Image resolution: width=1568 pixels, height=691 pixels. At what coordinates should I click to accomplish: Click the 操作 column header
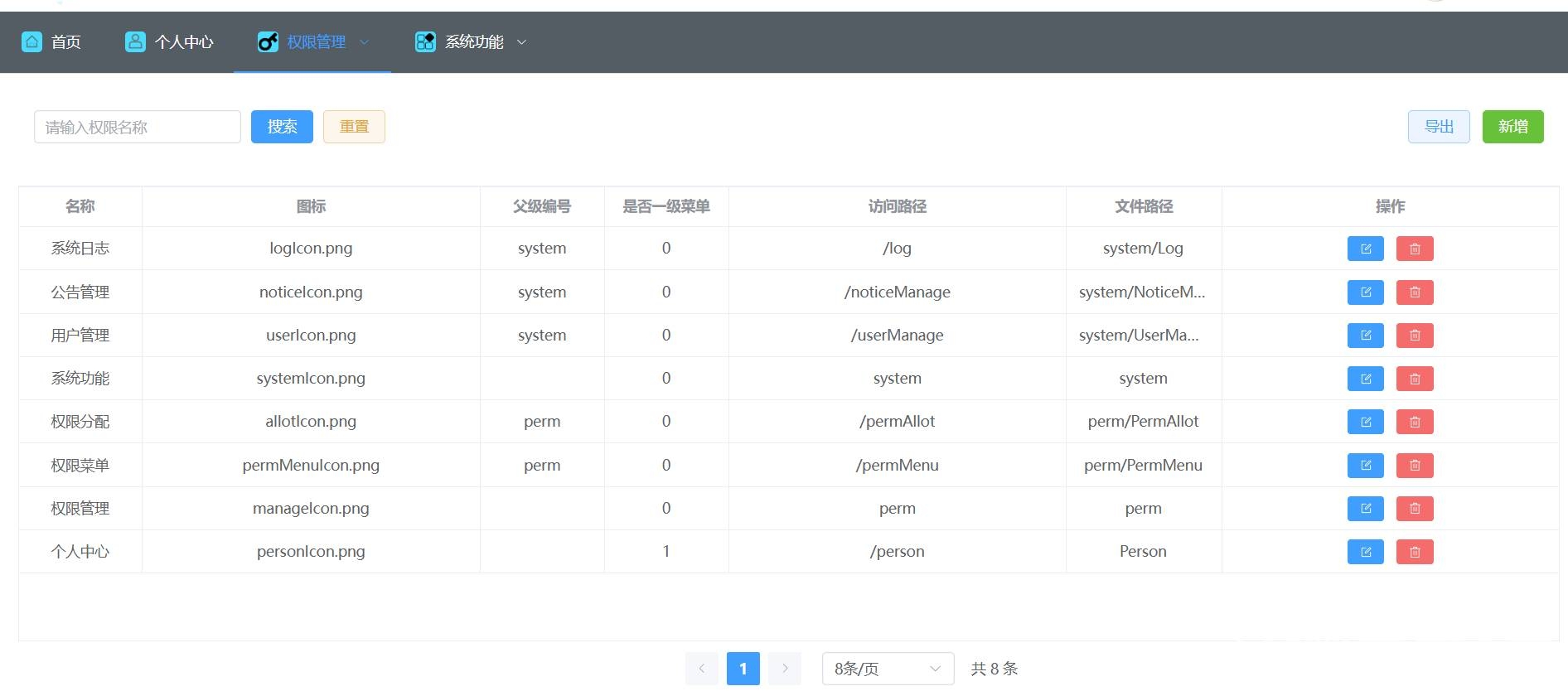point(1391,206)
